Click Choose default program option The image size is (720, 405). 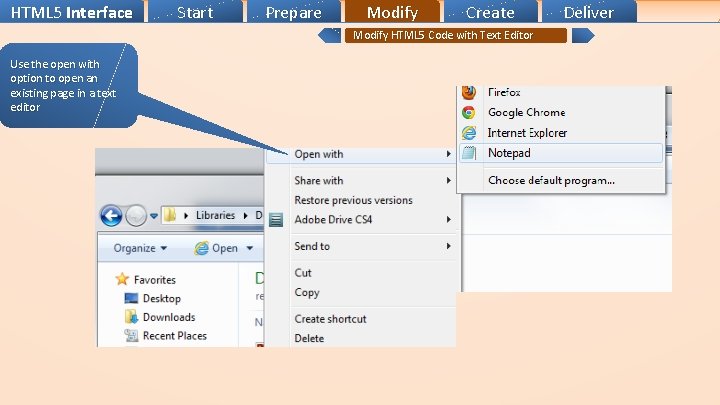click(x=551, y=180)
